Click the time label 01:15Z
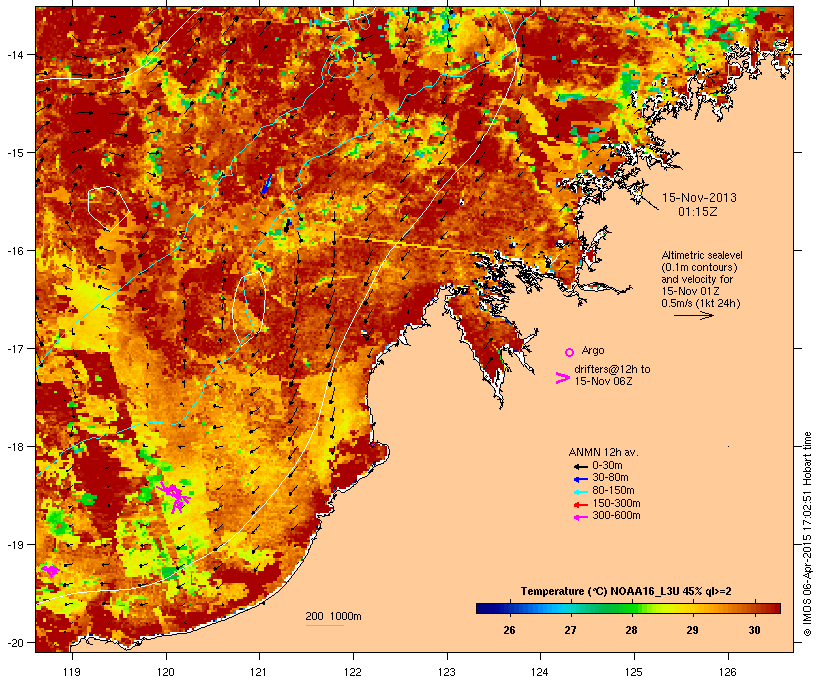 pyautogui.click(x=698, y=212)
